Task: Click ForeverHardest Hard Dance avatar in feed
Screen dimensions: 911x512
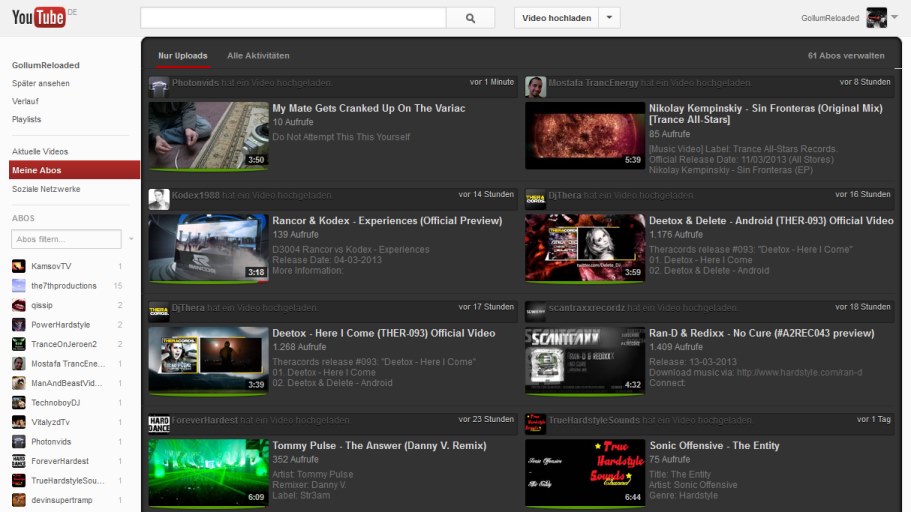Action: click(159, 424)
